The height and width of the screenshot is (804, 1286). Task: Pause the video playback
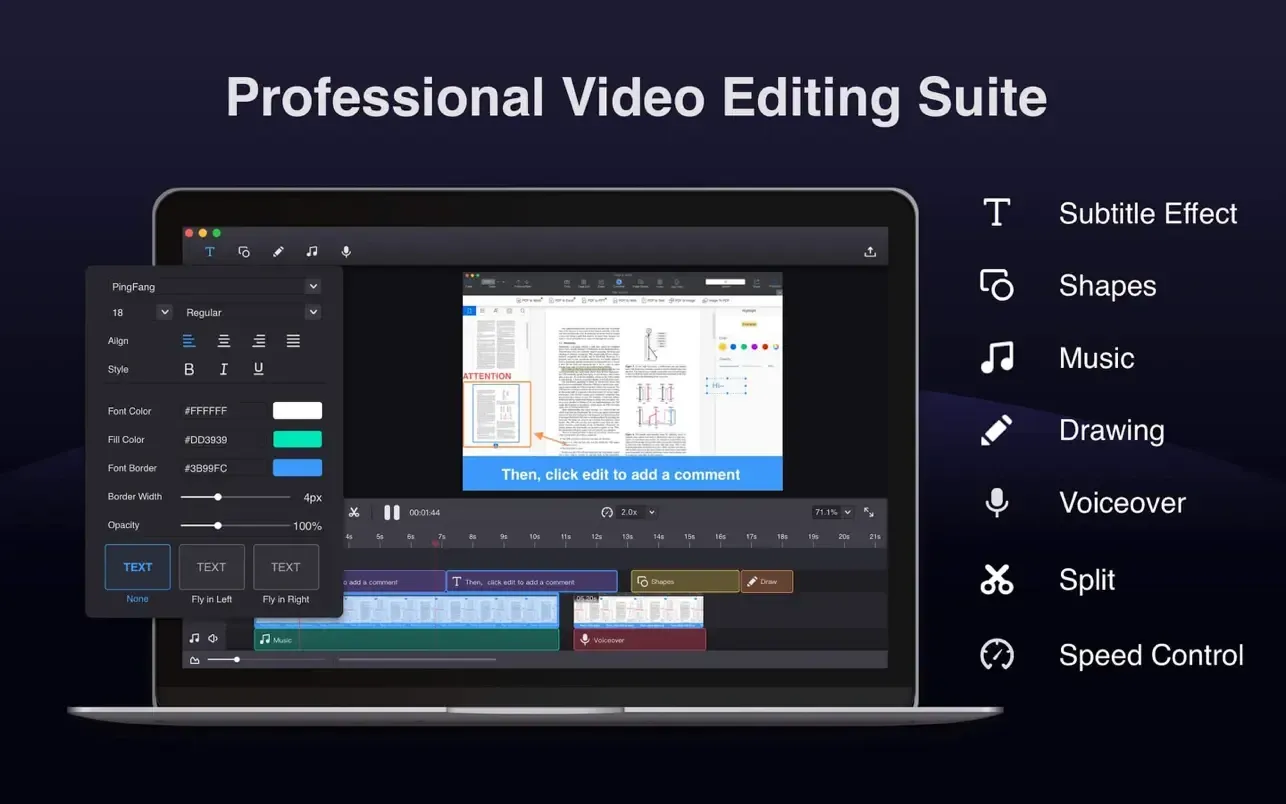(392, 512)
